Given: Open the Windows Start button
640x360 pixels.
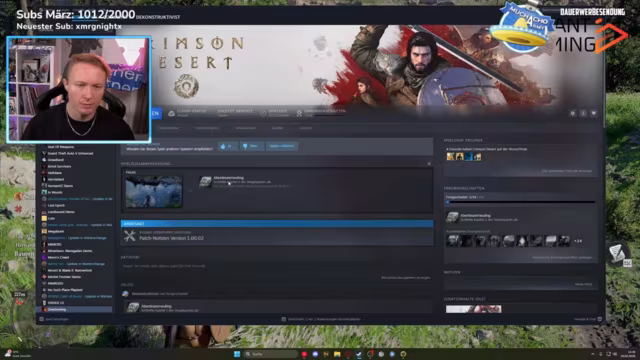Looking at the screenshot, I should pyautogui.click(x=237, y=354).
